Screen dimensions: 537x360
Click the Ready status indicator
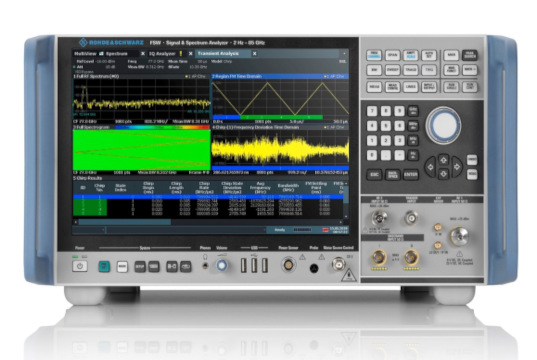(x=280, y=230)
